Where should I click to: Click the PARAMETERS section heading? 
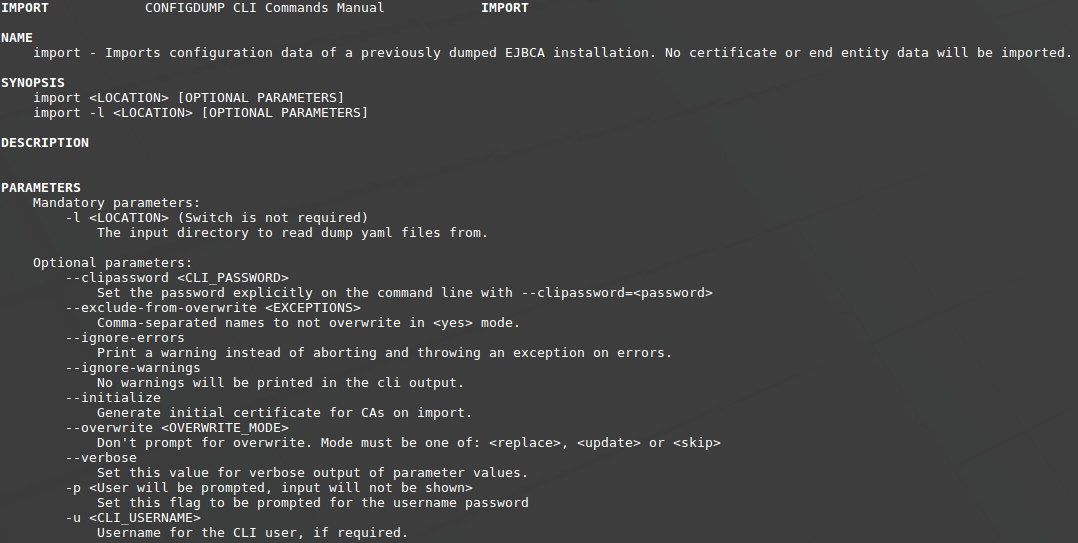click(41, 188)
